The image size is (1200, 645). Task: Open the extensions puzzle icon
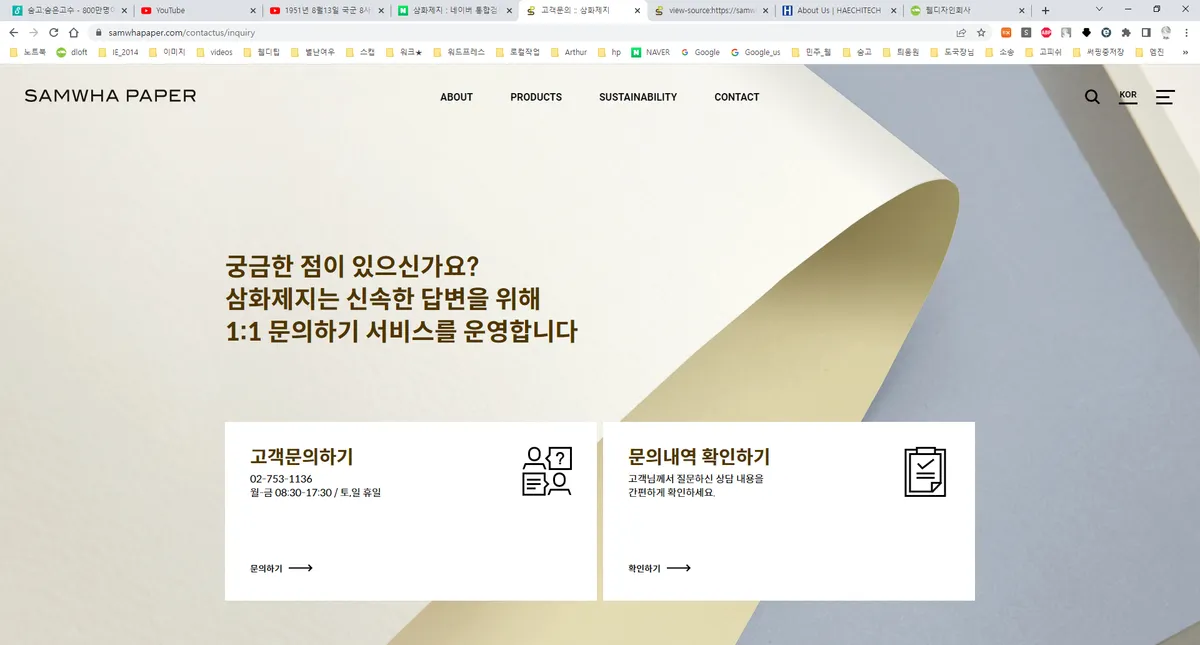tap(1126, 32)
